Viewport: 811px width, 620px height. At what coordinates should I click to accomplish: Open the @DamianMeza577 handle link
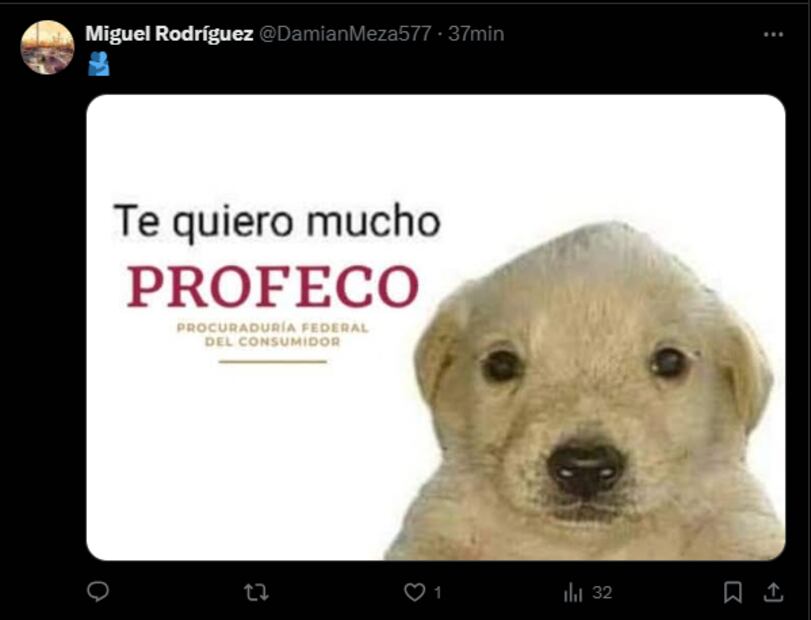coord(344,34)
